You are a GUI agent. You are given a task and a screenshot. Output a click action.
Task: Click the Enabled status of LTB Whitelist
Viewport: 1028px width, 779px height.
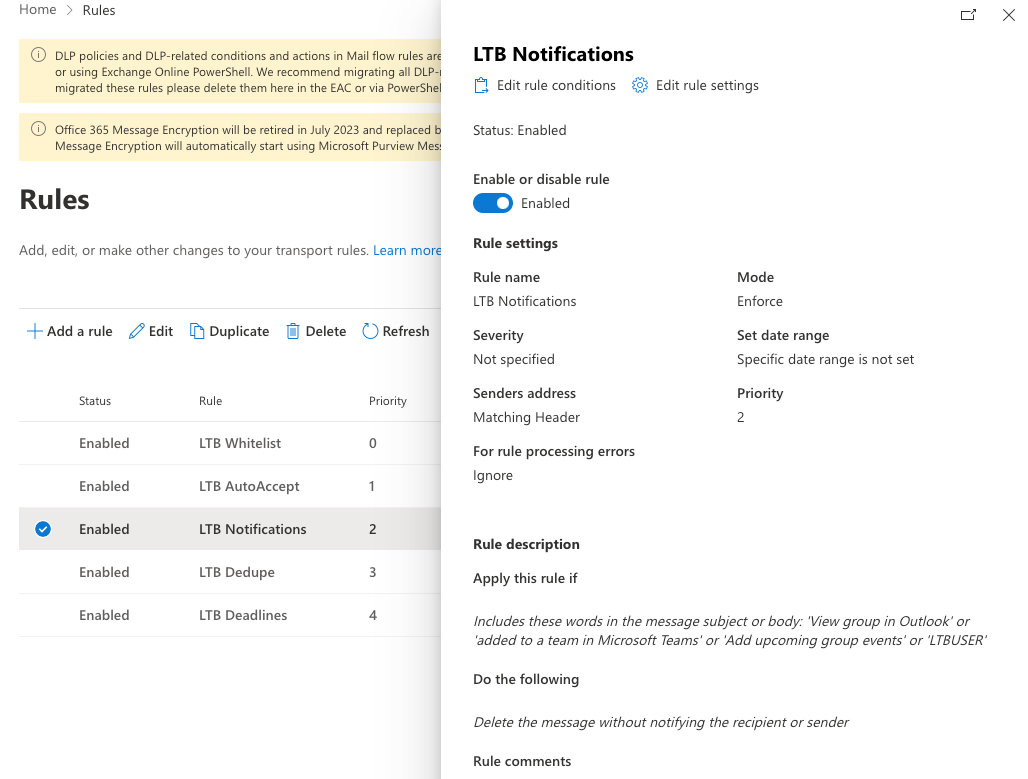[104, 443]
